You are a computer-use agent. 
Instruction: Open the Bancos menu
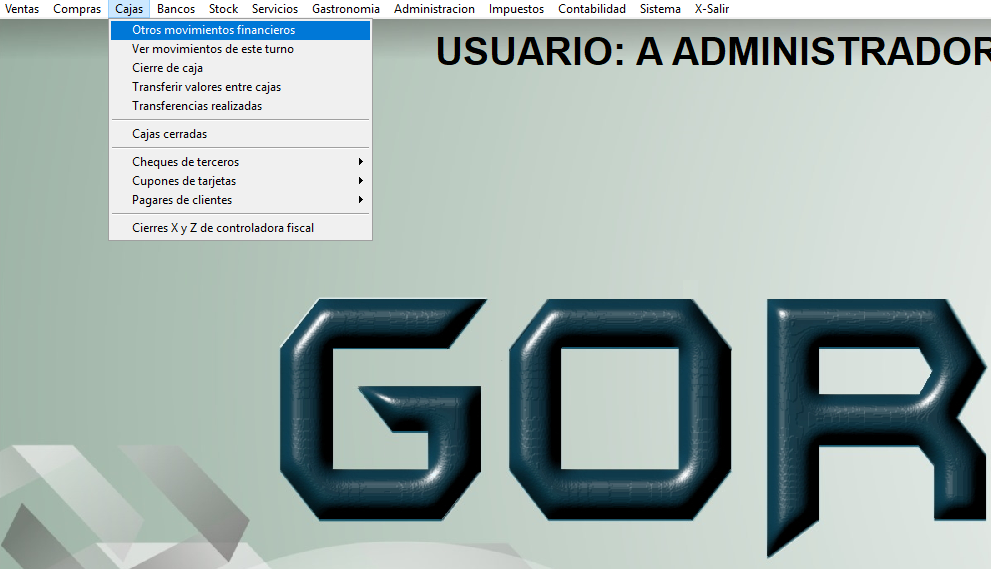coord(176,9)
